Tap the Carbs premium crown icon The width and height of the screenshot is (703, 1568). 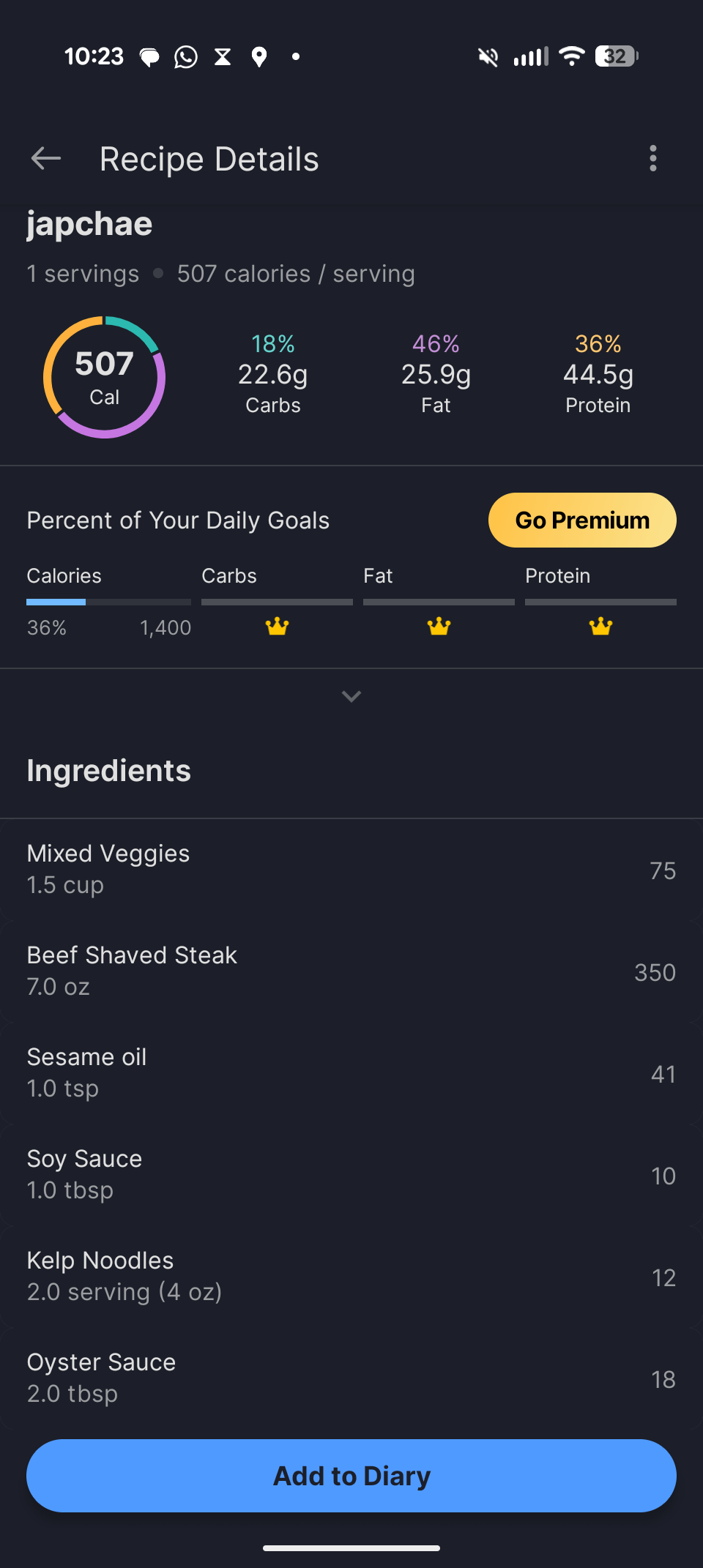point(277,627)
